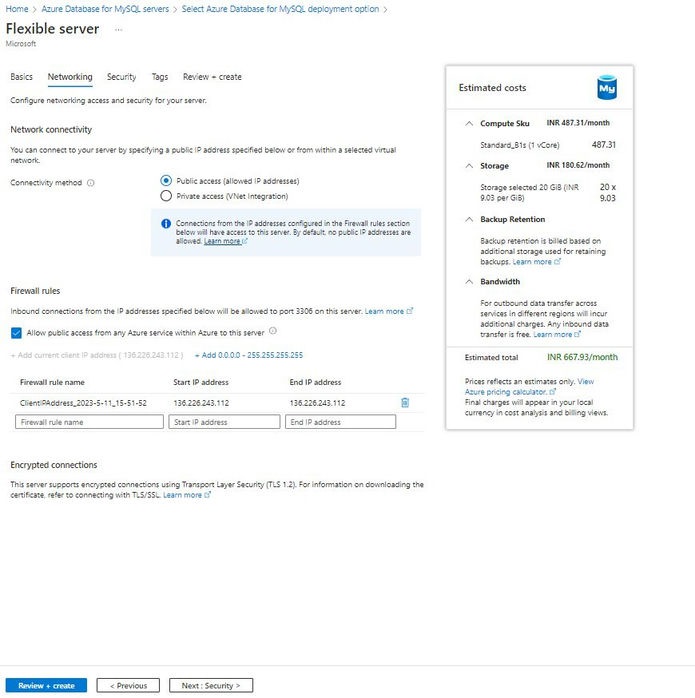
Task: Click Add current client IP address link
Action: 97,355
